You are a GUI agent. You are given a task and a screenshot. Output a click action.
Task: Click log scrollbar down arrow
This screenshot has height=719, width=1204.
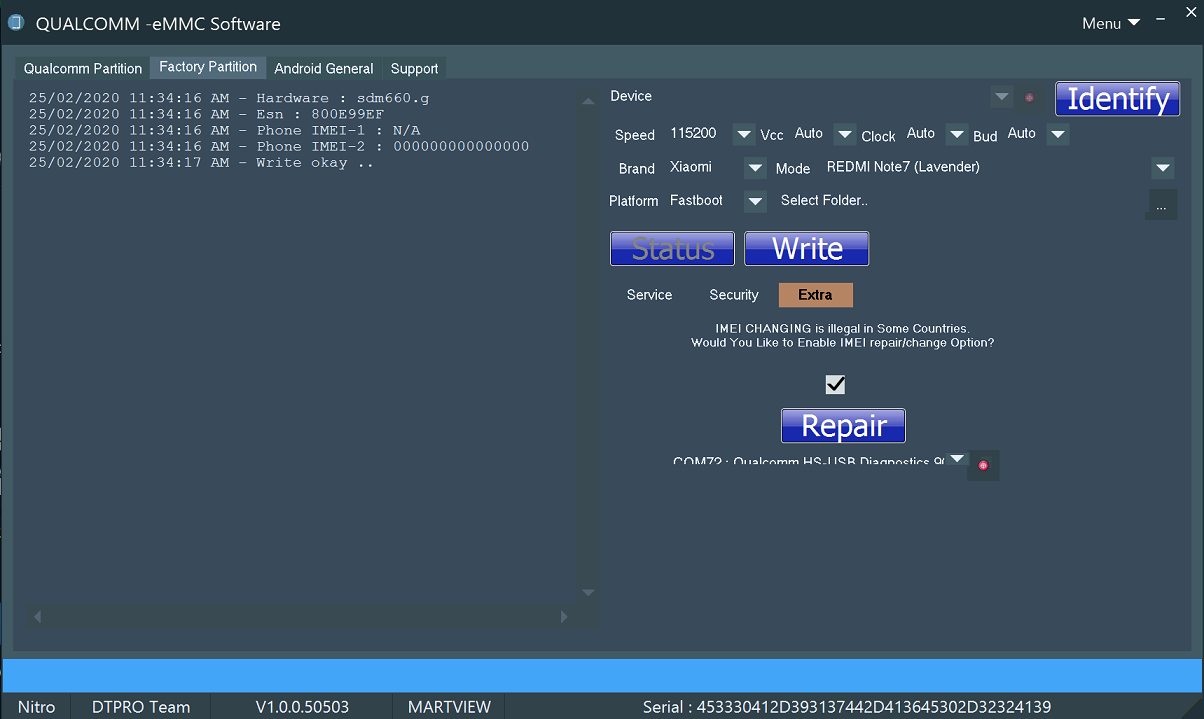[588, 593]
